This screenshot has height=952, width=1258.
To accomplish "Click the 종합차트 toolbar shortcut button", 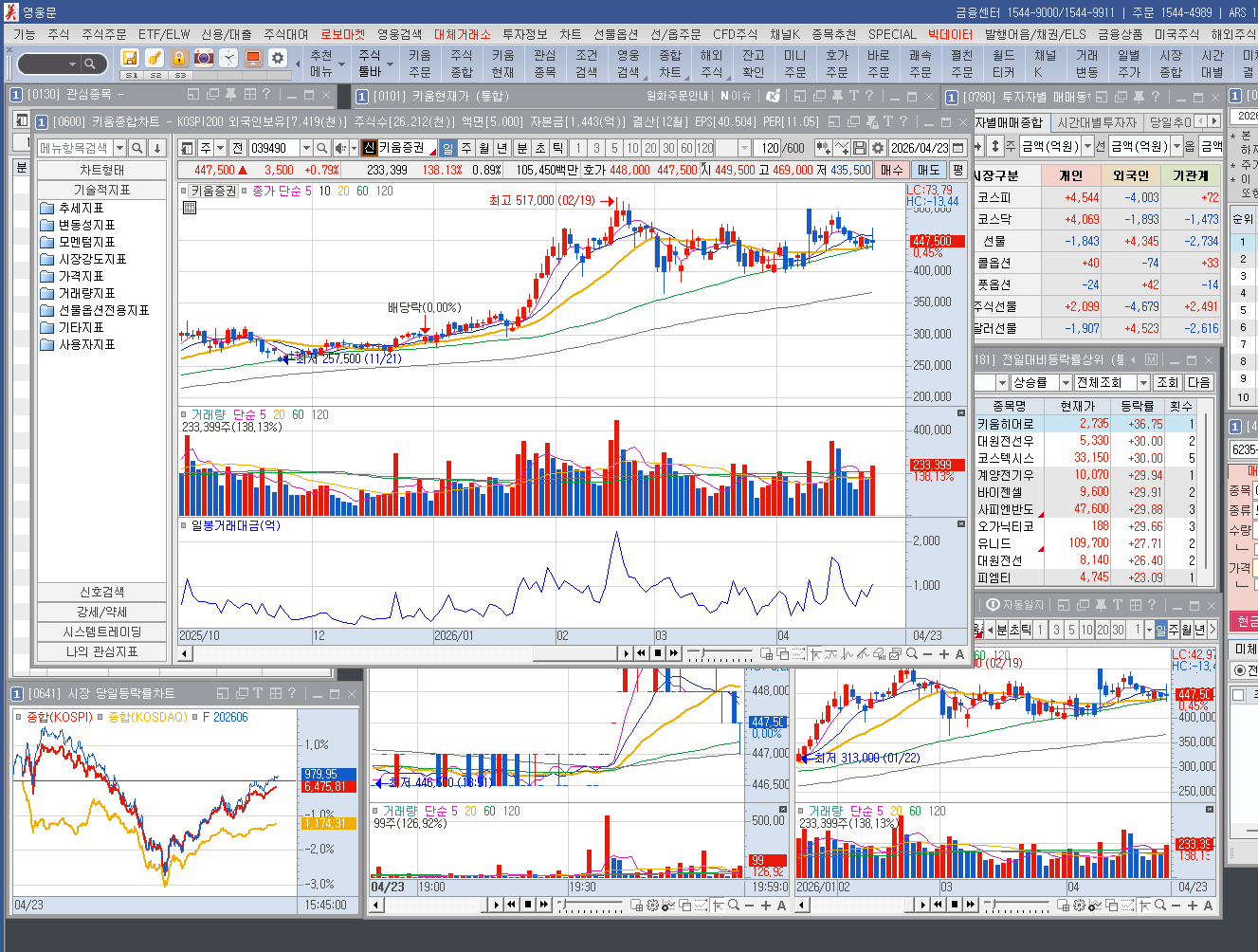I will (x=670, y=64).
